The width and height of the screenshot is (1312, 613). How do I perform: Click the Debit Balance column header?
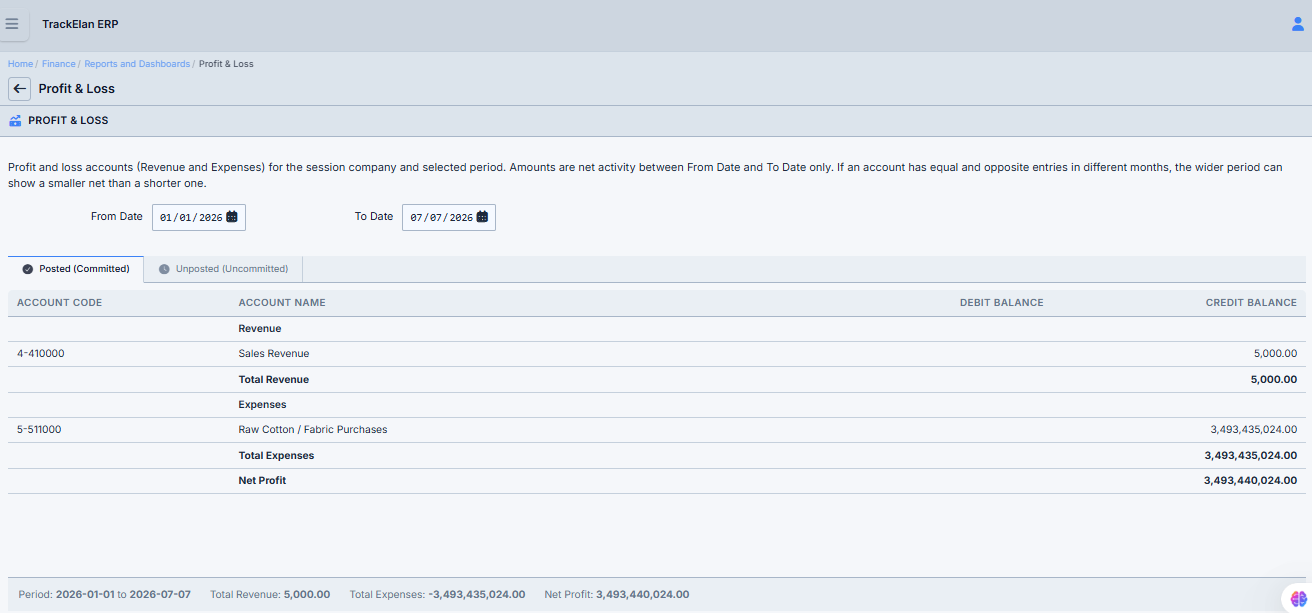point(1001,302)
